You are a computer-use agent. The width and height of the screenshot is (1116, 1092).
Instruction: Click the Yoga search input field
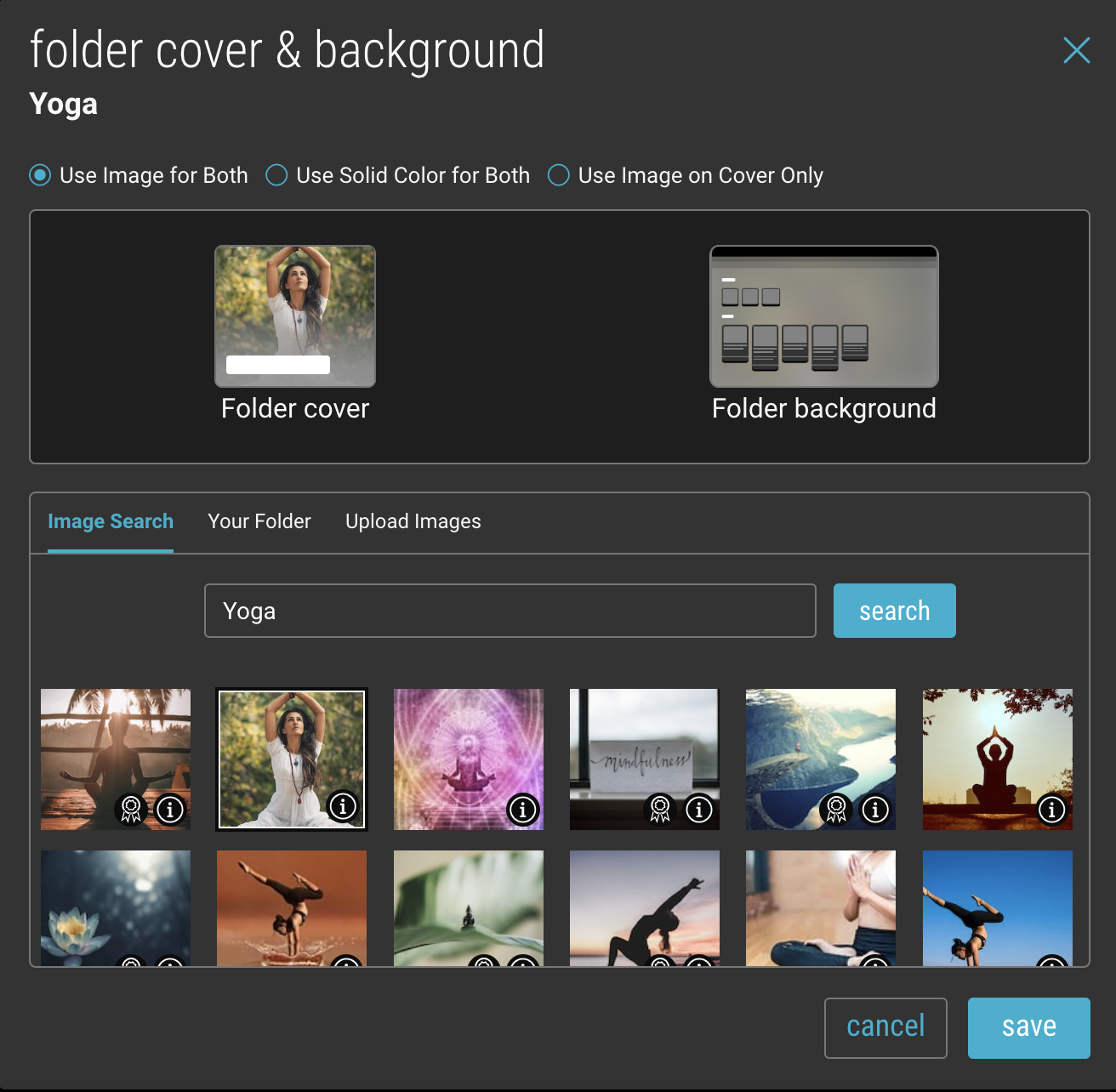[510, 611]
